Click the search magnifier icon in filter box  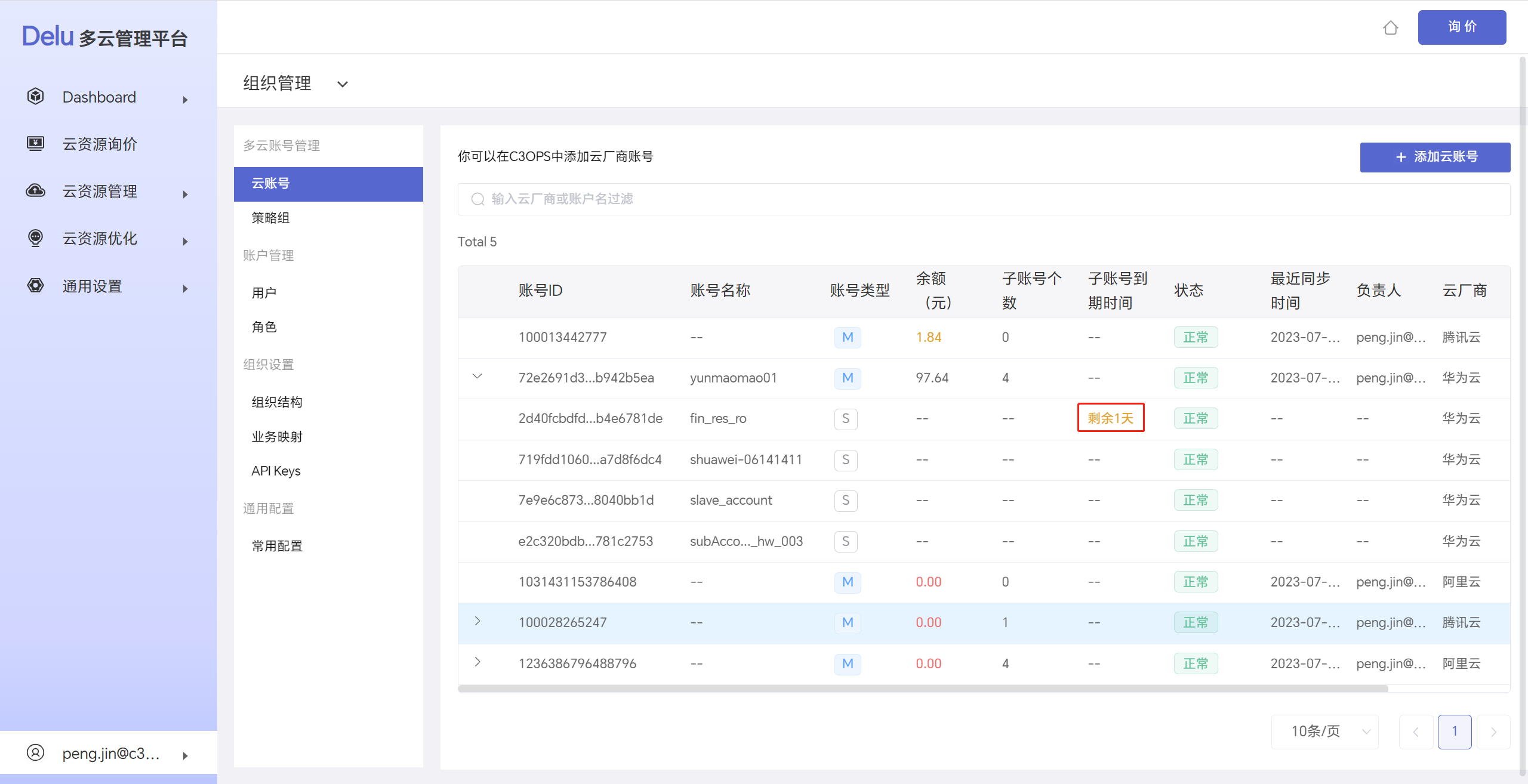click(x=478, y=199)
